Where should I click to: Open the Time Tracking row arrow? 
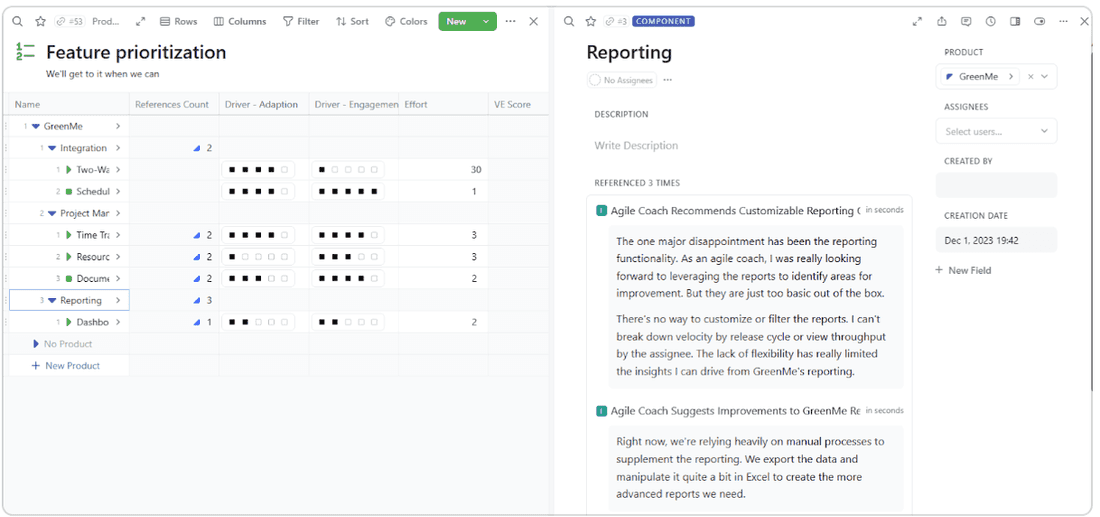pyautogui.click(x=118, y=235)
